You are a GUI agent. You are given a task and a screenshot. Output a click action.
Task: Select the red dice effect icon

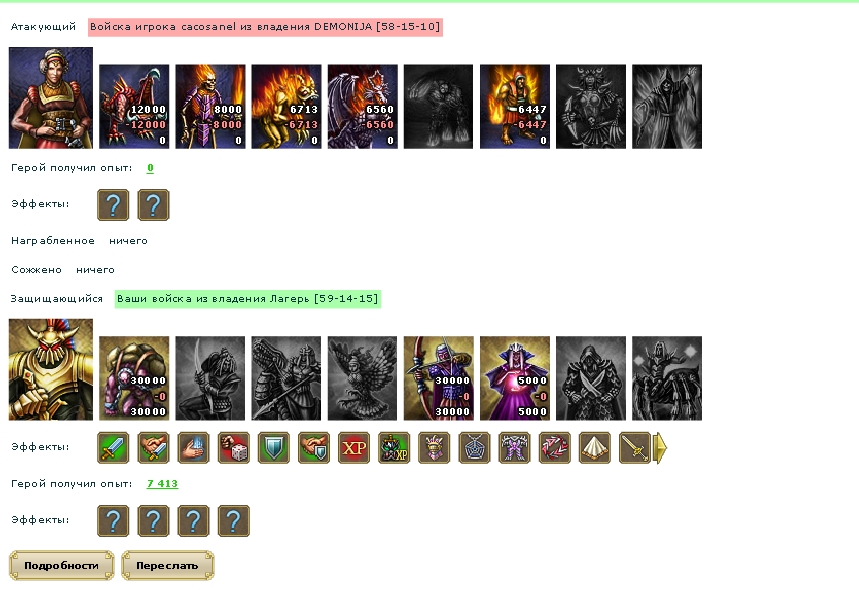[233, 448]
